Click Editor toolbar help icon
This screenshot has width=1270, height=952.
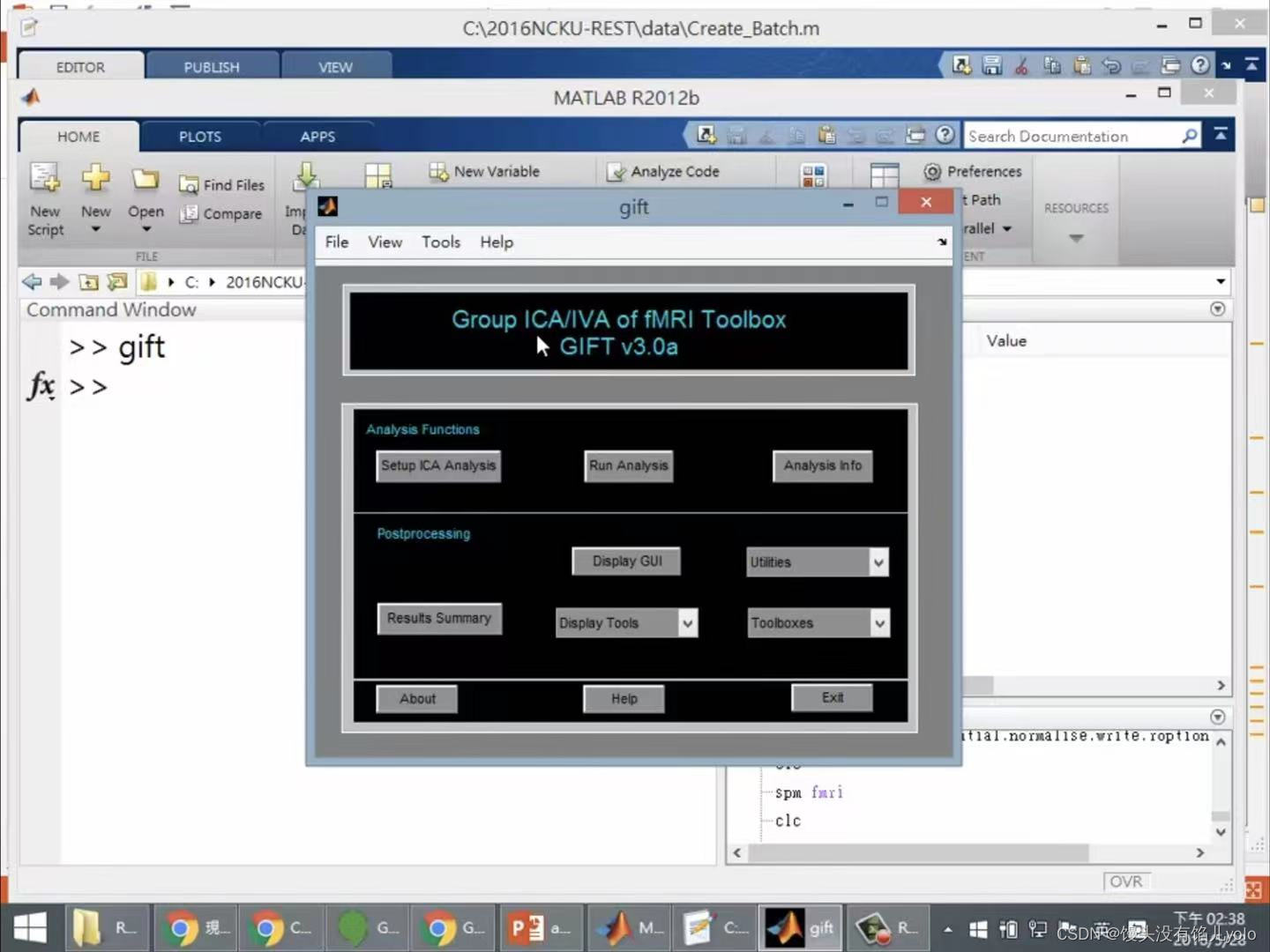pyautogui.click(x=1200, y=65)
